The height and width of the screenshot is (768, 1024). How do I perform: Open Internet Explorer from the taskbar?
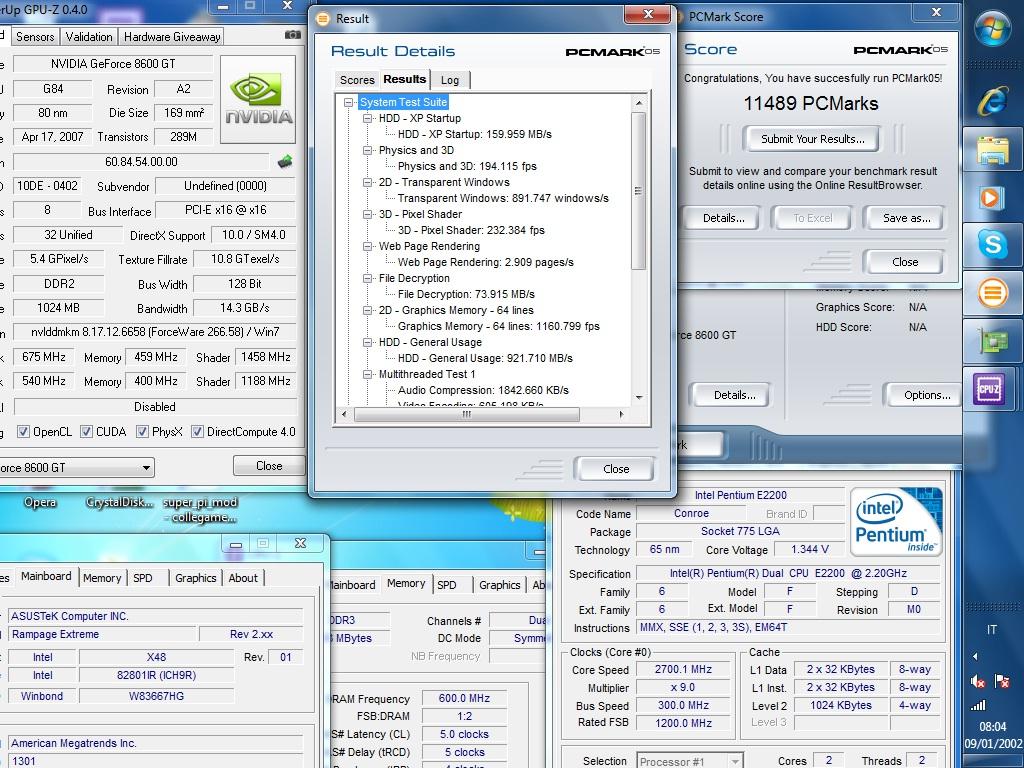[992, 102]
